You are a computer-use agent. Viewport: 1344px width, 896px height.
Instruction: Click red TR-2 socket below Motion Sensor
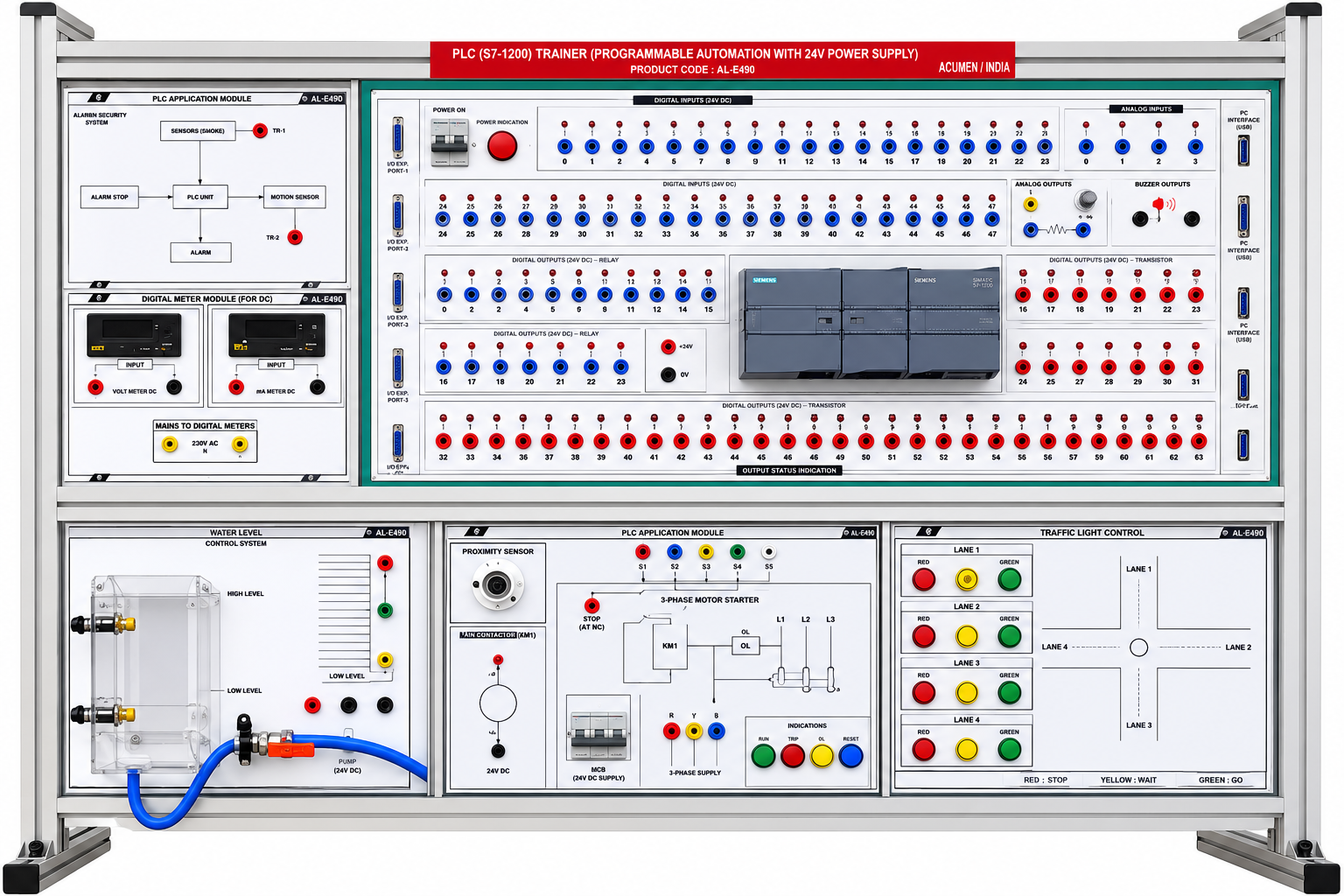295,237
